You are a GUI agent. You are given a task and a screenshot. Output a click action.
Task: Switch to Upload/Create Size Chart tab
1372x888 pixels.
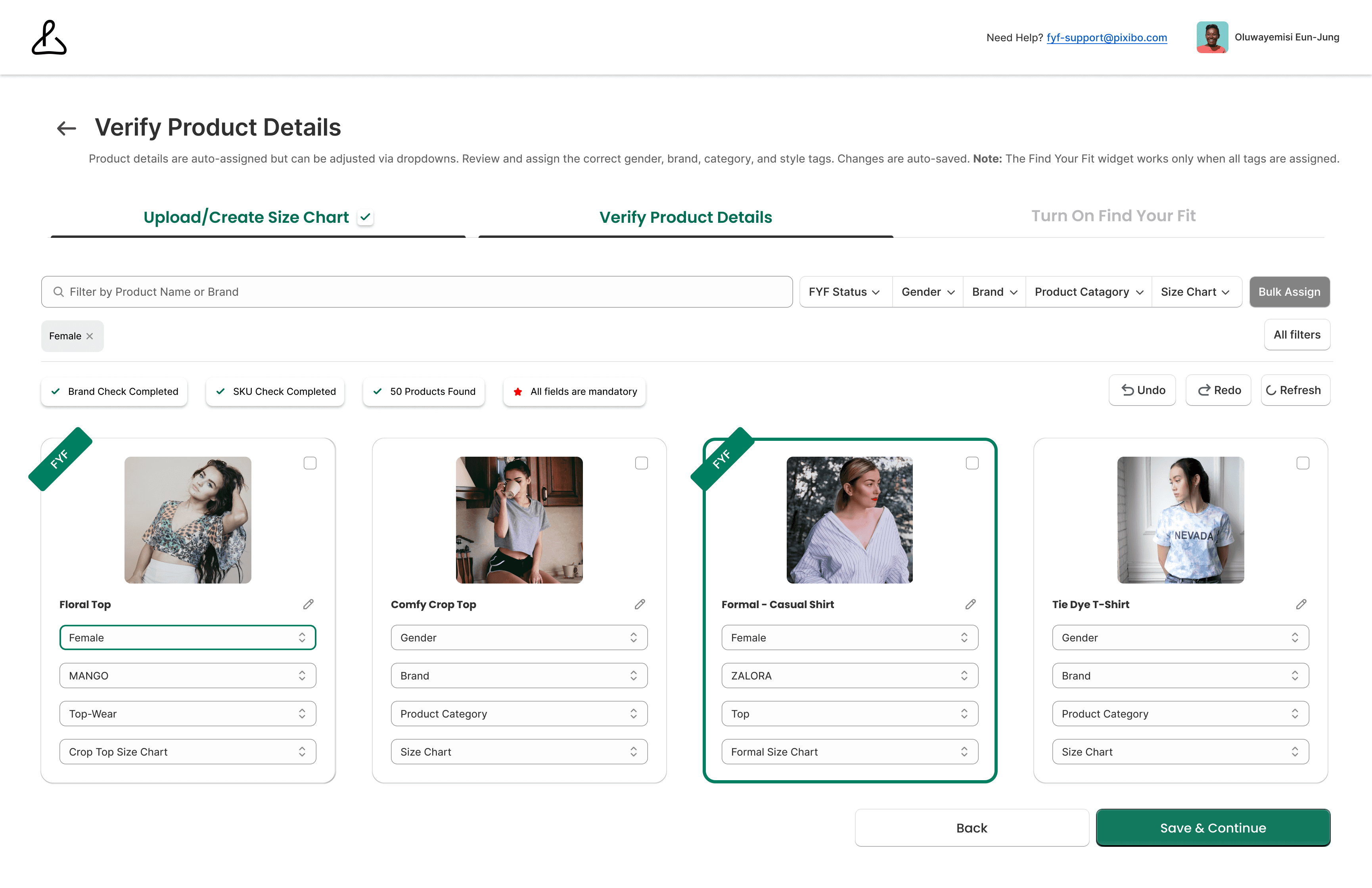click(246, 217)
